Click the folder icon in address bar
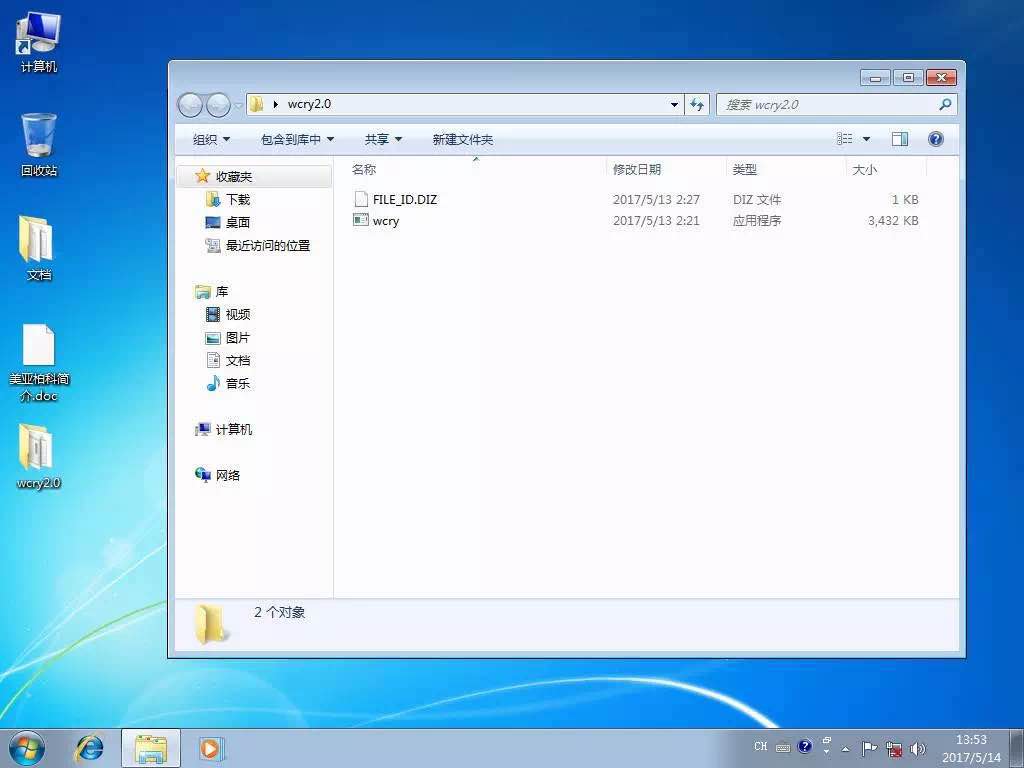This screenshot has width=1024, height=768. point(256,104)
